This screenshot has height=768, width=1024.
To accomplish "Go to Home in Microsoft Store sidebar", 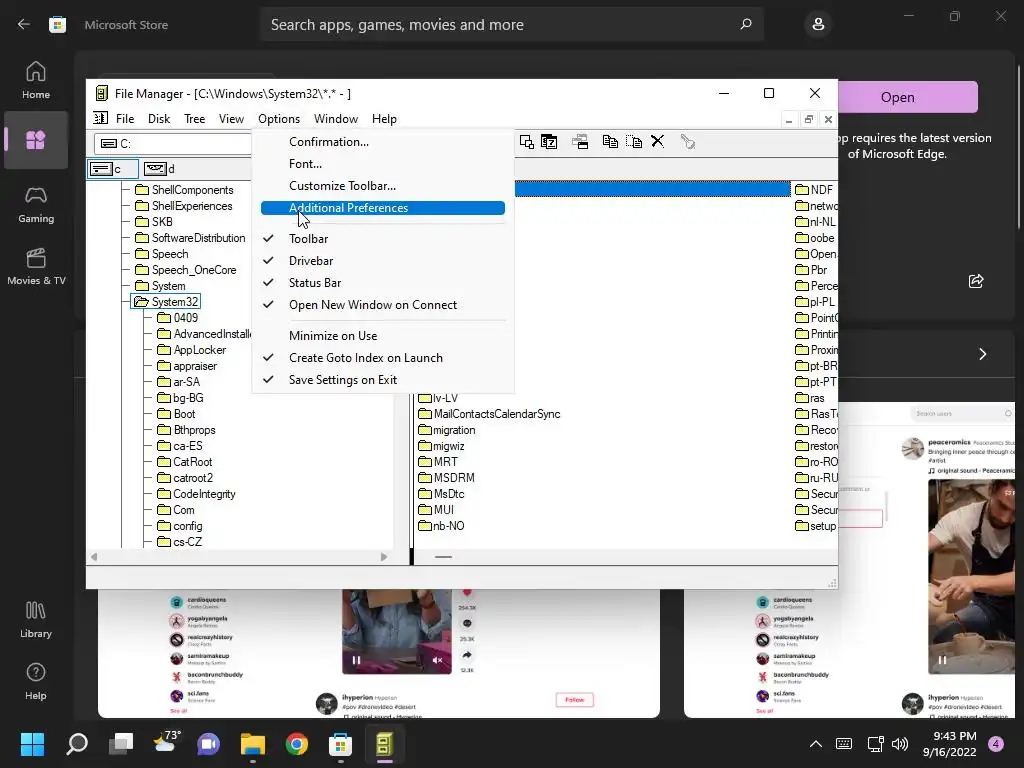I will pos(36,80).
